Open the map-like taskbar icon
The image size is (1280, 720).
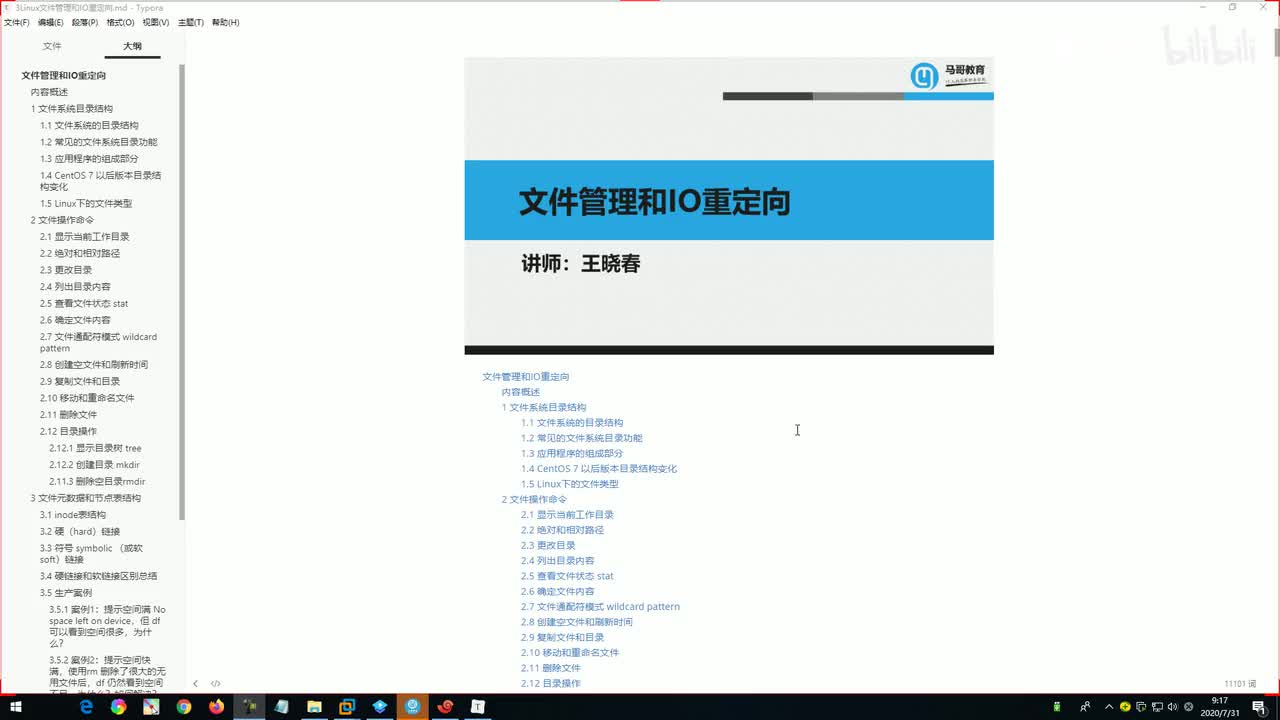(x=151, y=707)
